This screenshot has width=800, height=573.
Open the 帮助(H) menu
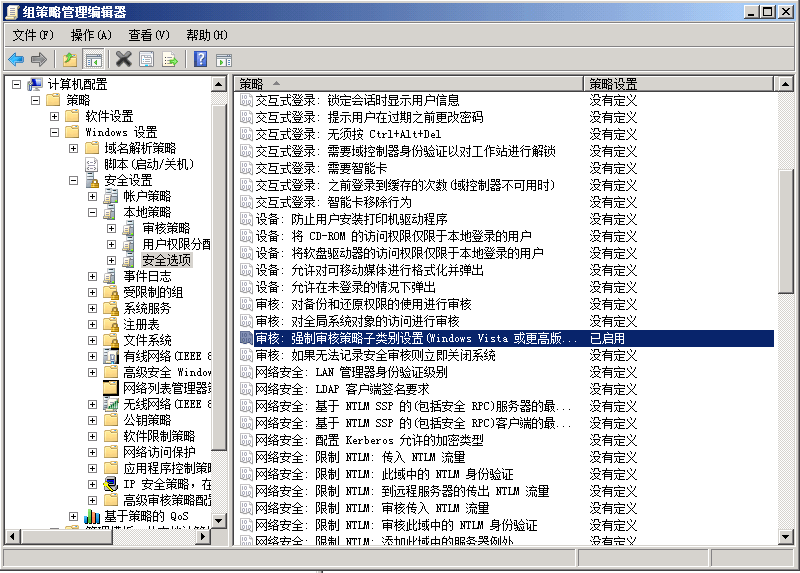click(x=207, y=35)
